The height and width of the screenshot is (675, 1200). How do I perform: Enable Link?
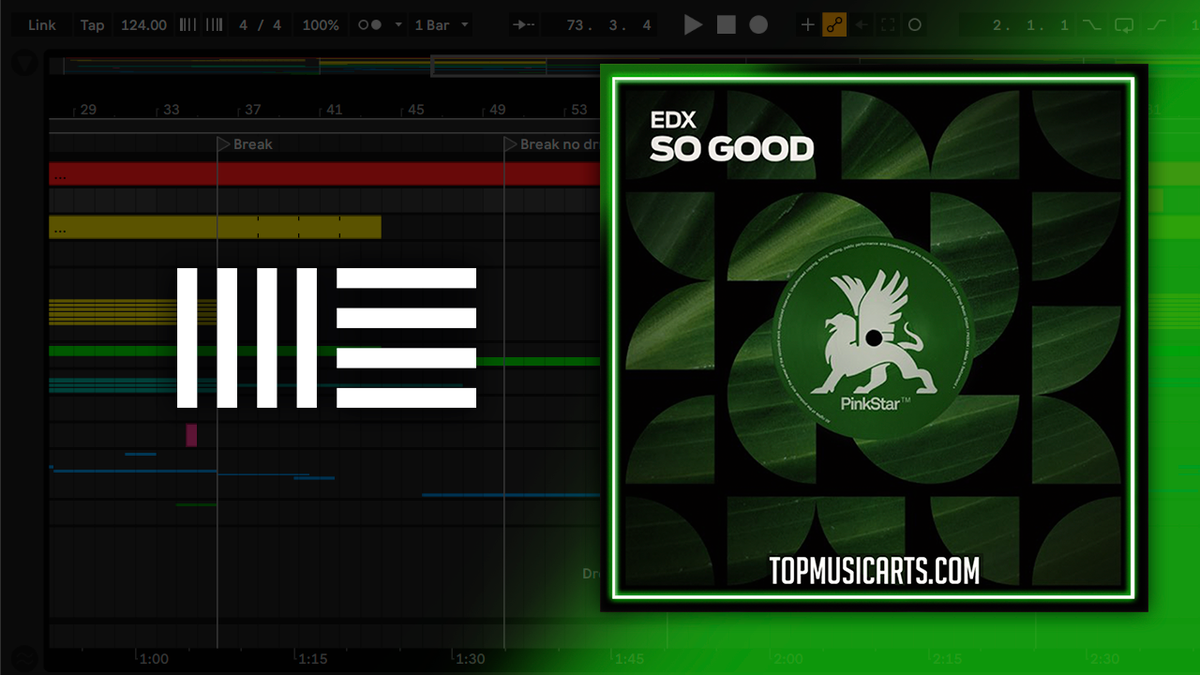(x=40, y=24)
